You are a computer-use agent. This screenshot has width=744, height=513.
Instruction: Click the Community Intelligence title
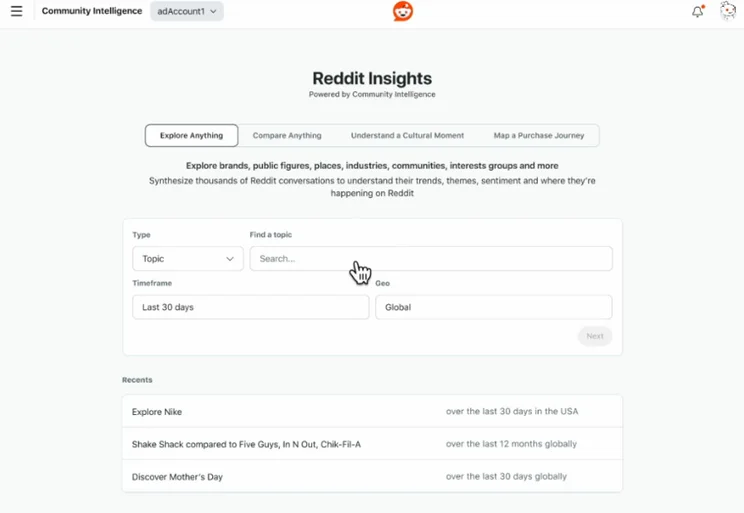pos(92,11)
